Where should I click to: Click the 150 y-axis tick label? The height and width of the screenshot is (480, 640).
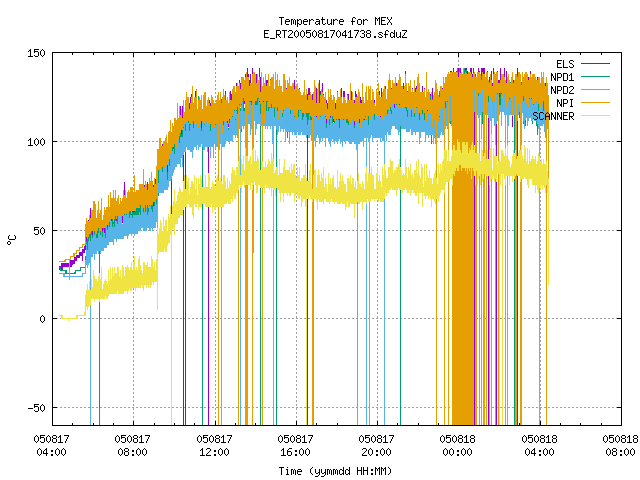click(36, 53)
